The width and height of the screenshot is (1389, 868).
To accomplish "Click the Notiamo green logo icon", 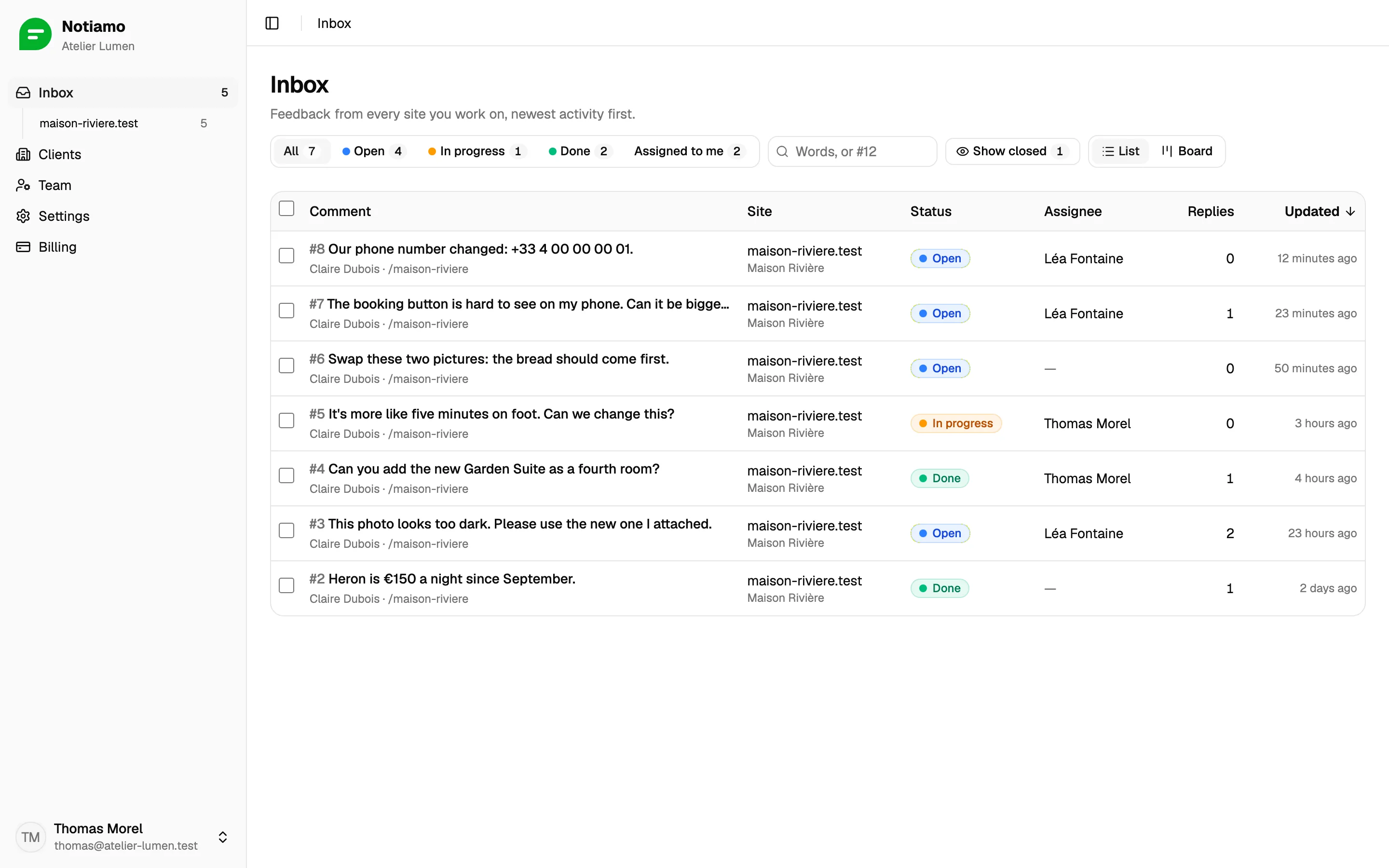I will tap(35, 34).
